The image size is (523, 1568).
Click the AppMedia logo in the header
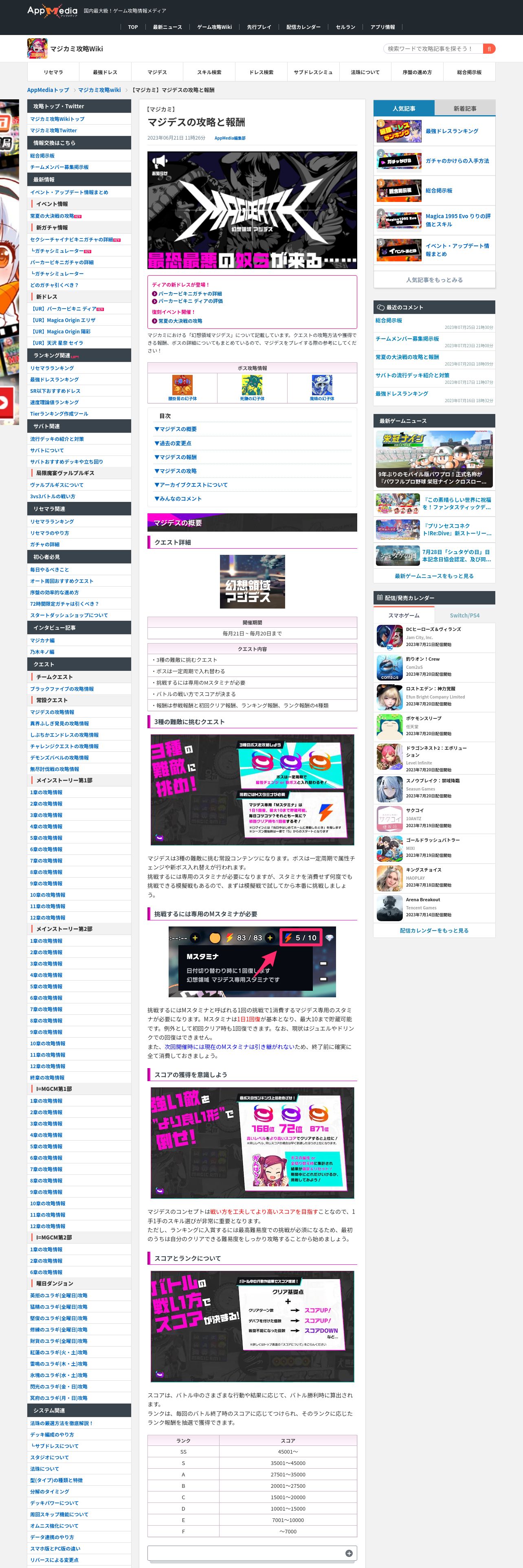[x=53, y=10]
